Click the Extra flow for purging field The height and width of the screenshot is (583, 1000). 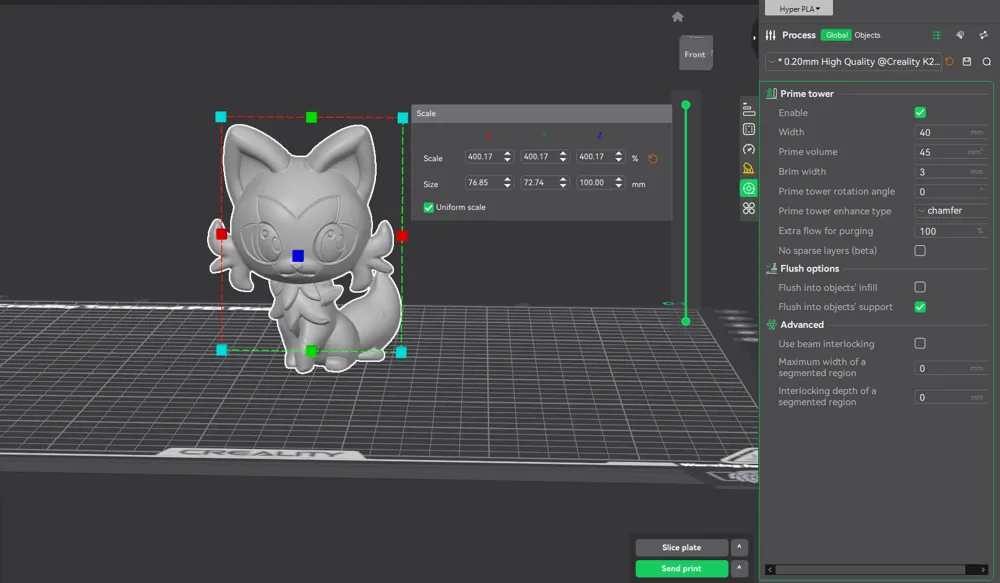(x=951, y=232)
